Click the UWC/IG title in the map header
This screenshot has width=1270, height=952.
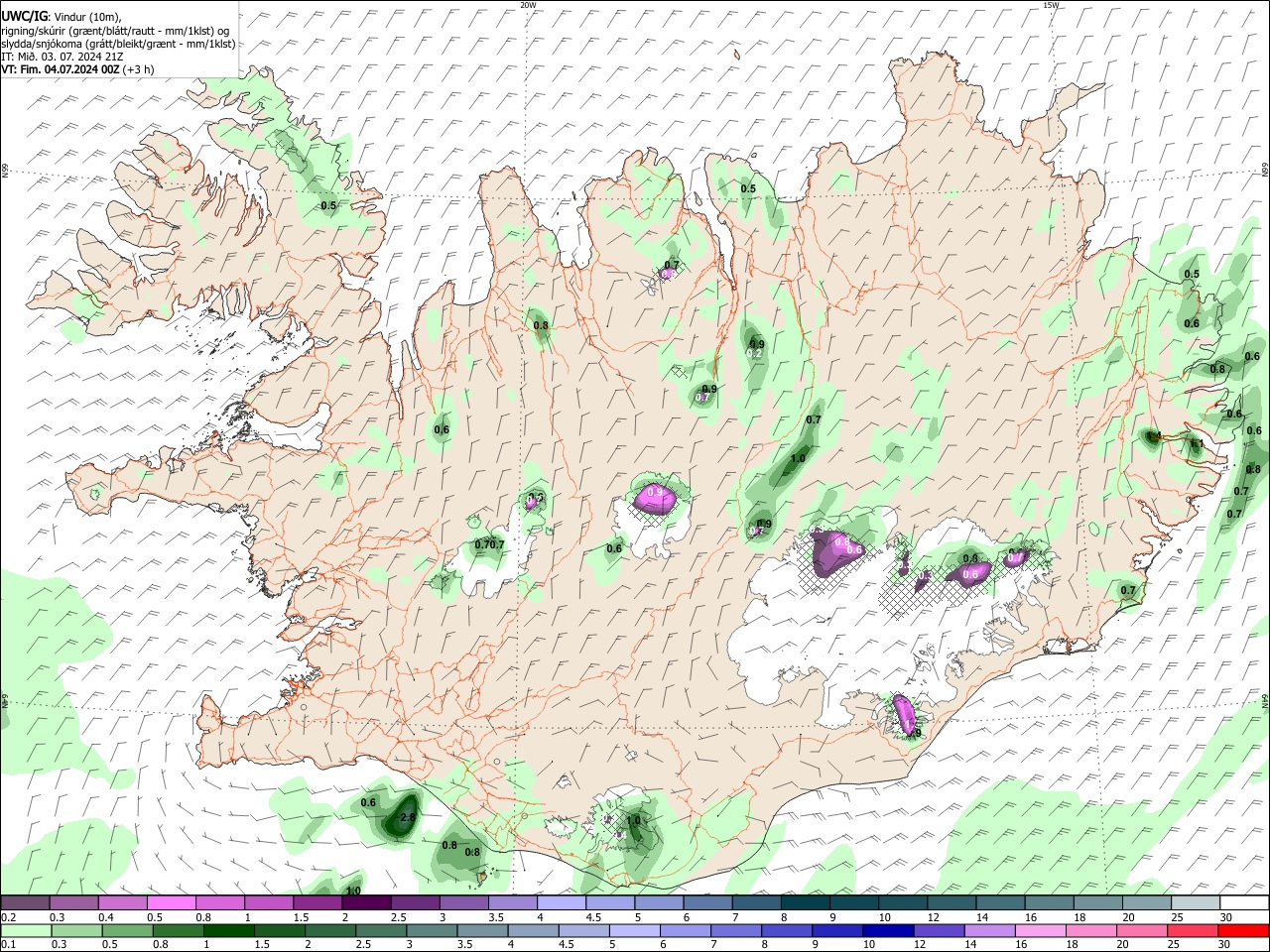(24, 15)
